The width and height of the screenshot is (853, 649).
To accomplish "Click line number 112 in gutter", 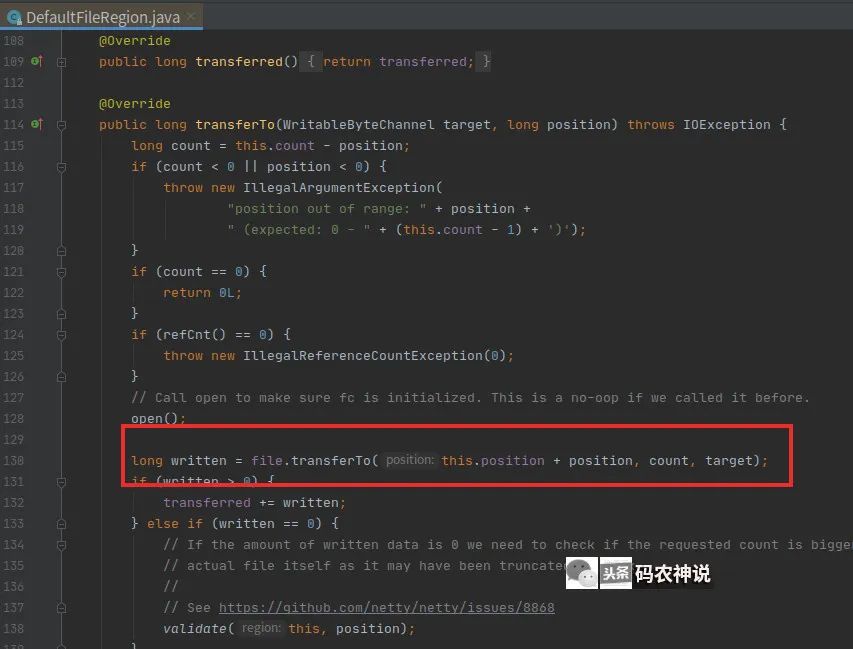I will [x=13, y=83].
